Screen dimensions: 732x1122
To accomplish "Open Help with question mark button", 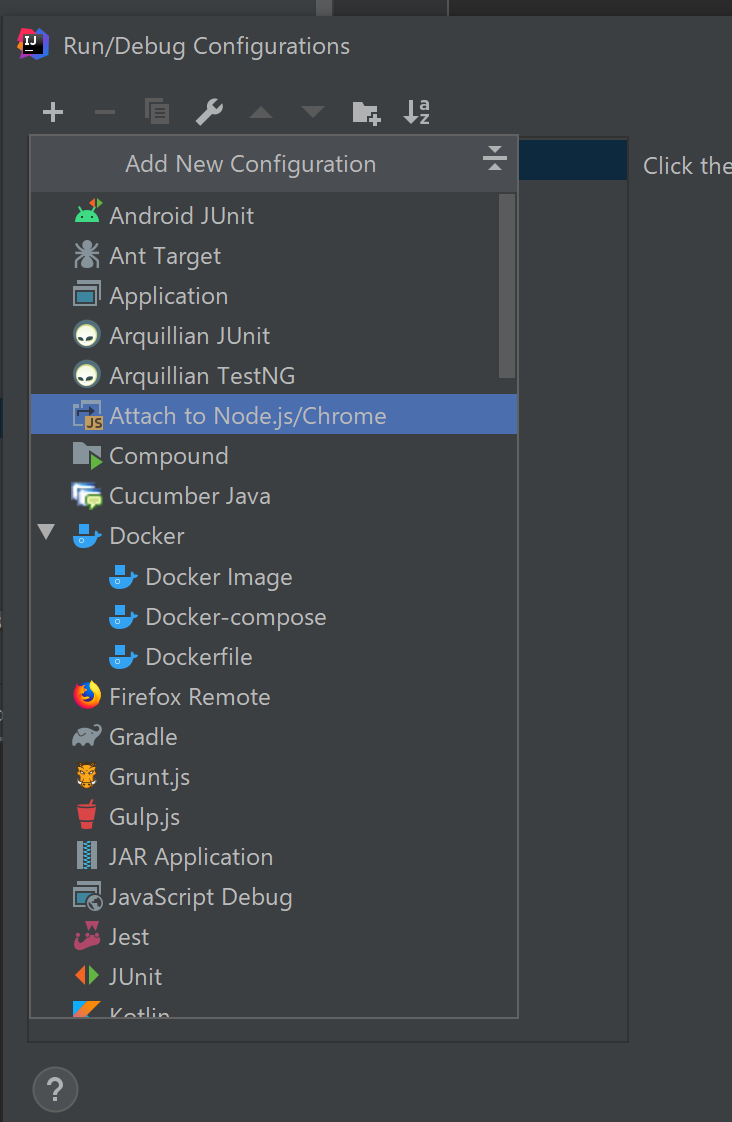I will click(55, 1089).
